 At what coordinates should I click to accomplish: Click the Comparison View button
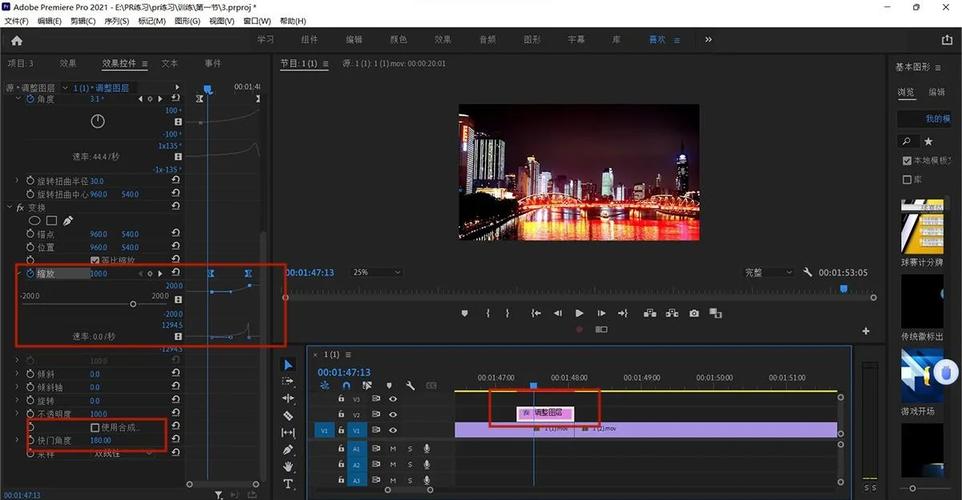(x=715, y=313)
